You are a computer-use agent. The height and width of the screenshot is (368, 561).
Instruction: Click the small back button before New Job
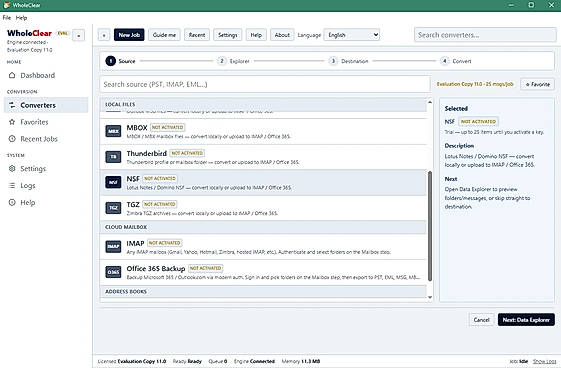(104, 35)
